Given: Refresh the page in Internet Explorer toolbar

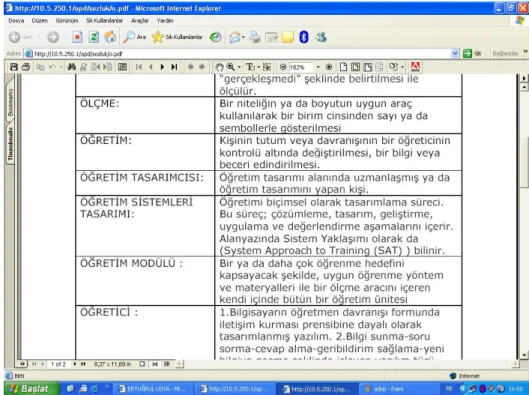Looking at the screenshot, I should coord(94,37).
